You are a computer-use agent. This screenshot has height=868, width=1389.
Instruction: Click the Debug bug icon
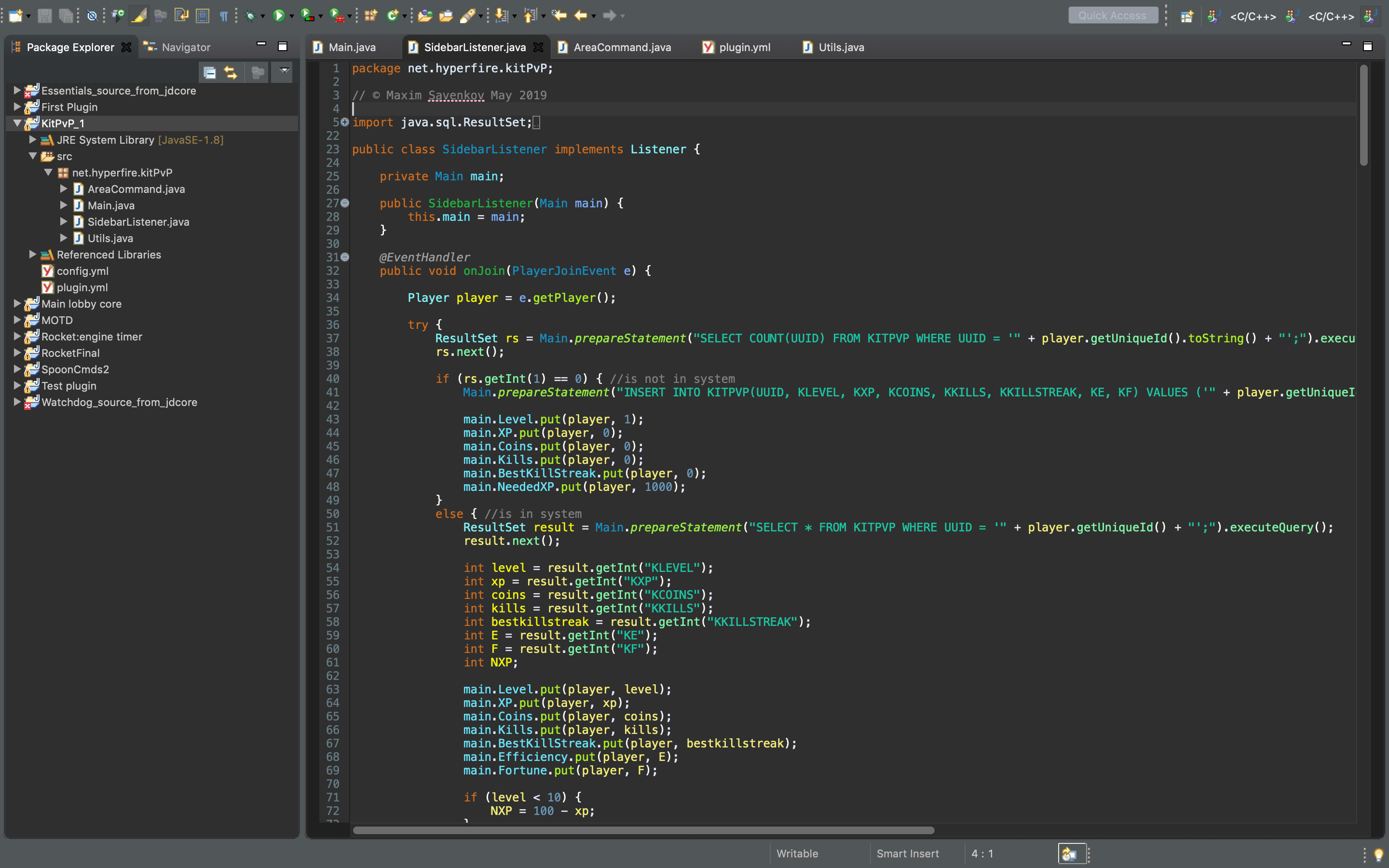coord(250,15)
